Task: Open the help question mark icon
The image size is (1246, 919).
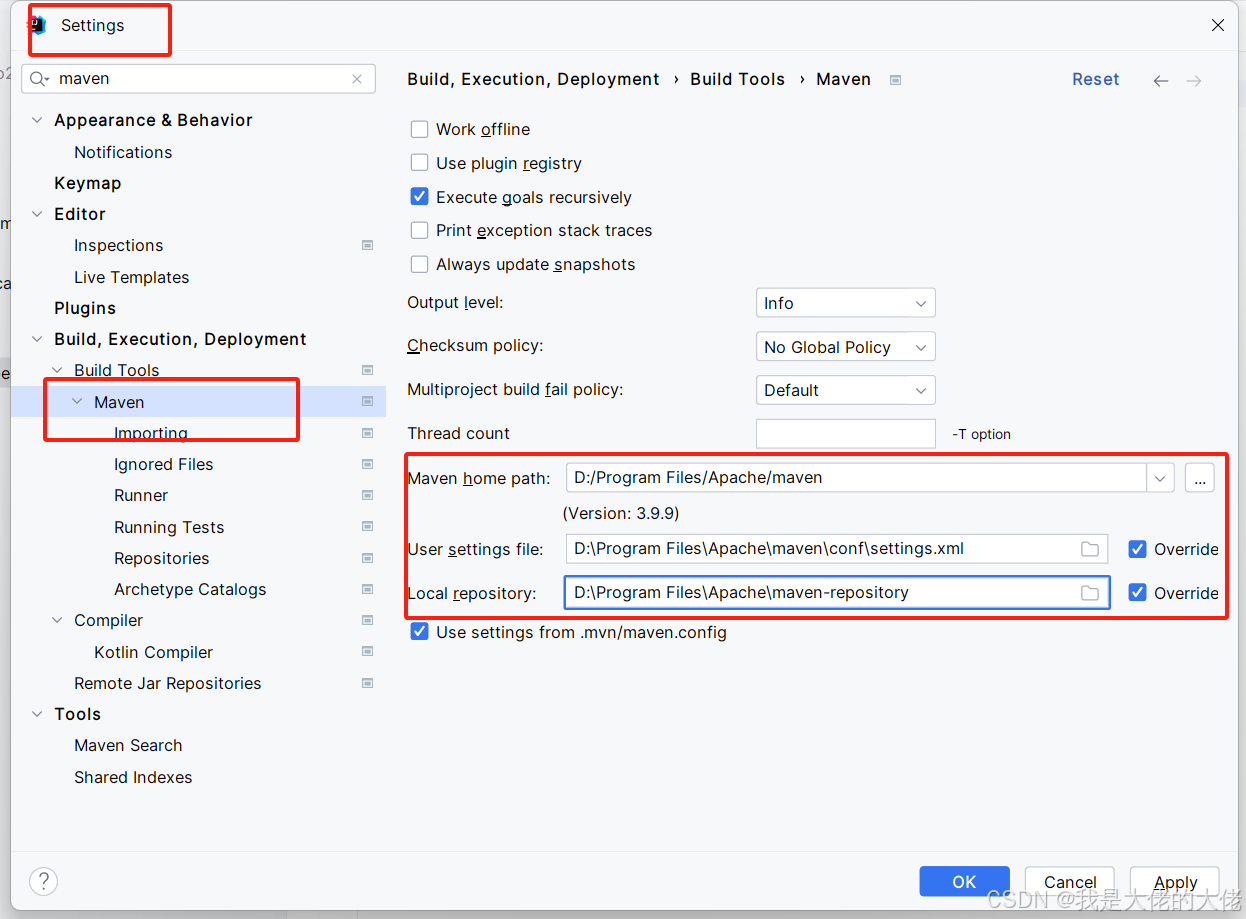Action: pos(43,881)
